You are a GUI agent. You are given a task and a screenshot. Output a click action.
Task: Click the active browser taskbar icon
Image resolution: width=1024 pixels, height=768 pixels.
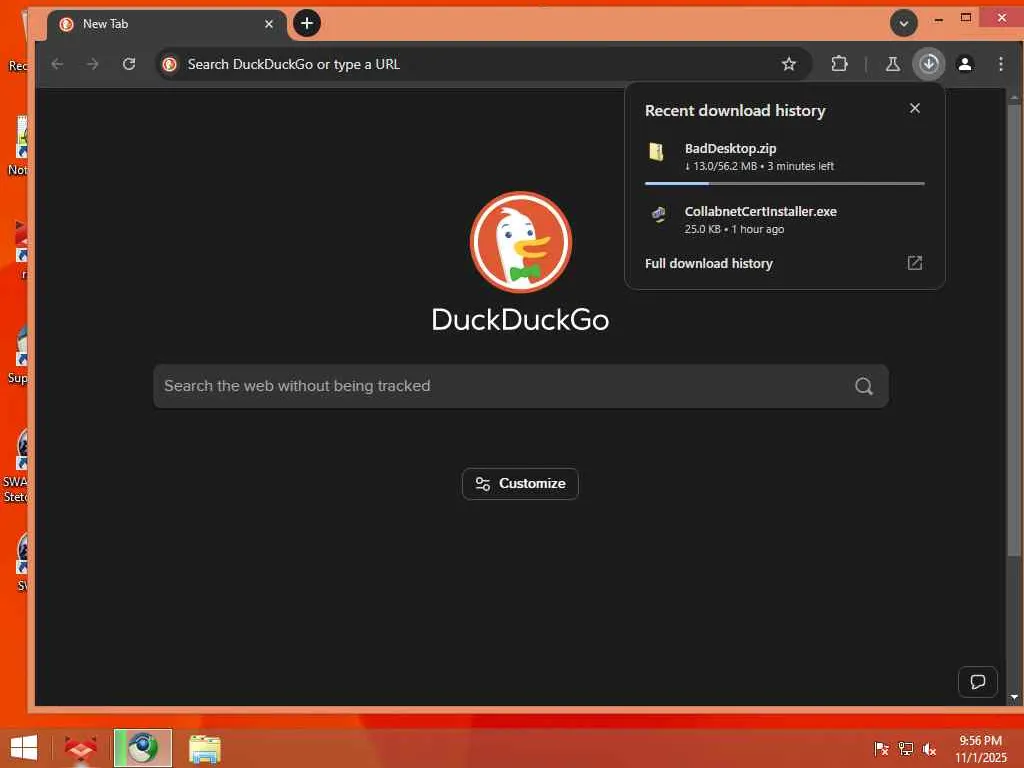pos(142,748)
